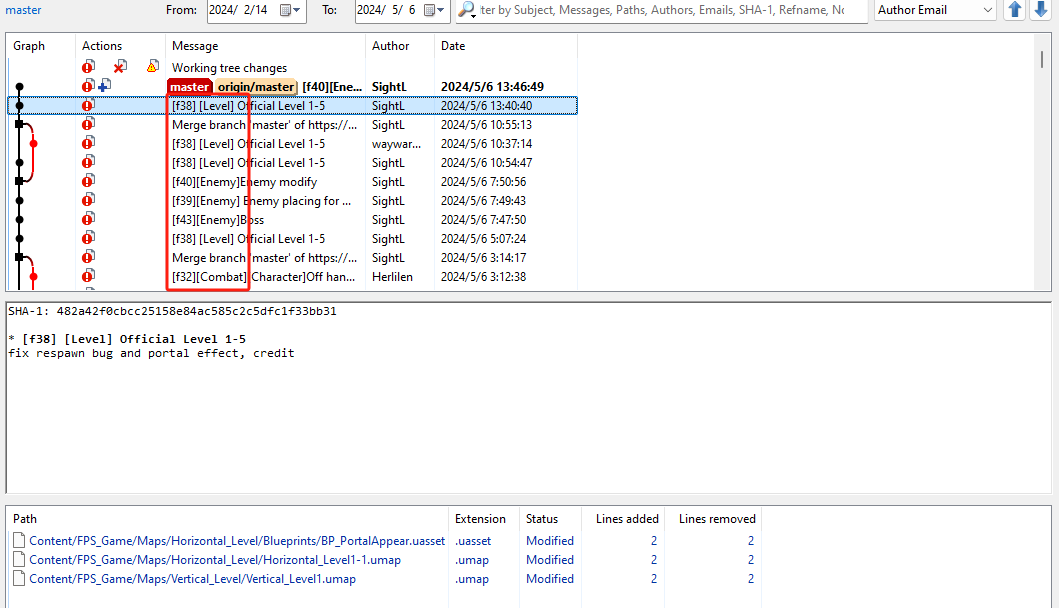Viewport: 1059px width, 608px height.
Task: Select the Merge branch commit dated 3:14:17
Action: click(292, 257)
